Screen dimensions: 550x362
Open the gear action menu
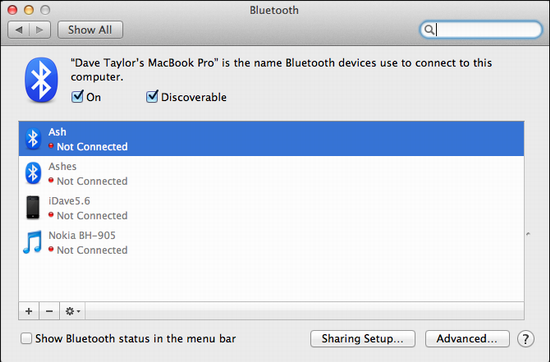[x=73, y=311]
